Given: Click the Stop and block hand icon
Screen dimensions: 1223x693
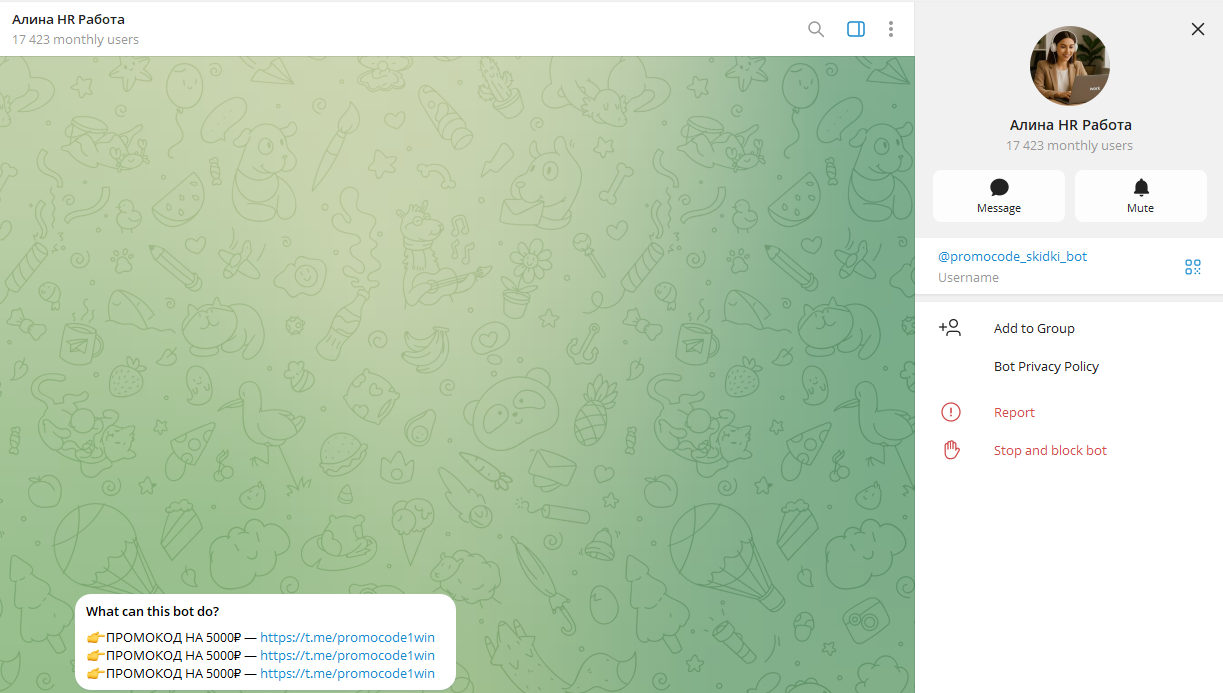Looking at the screenshot, I should 950,450.
